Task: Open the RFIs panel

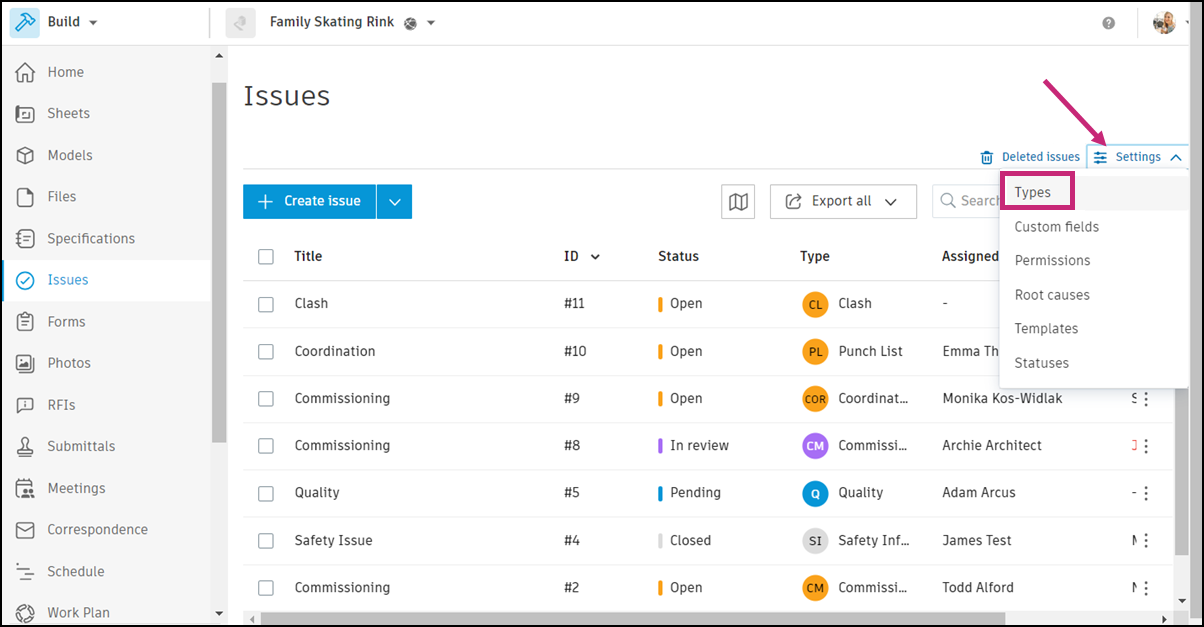Action: 62,404
